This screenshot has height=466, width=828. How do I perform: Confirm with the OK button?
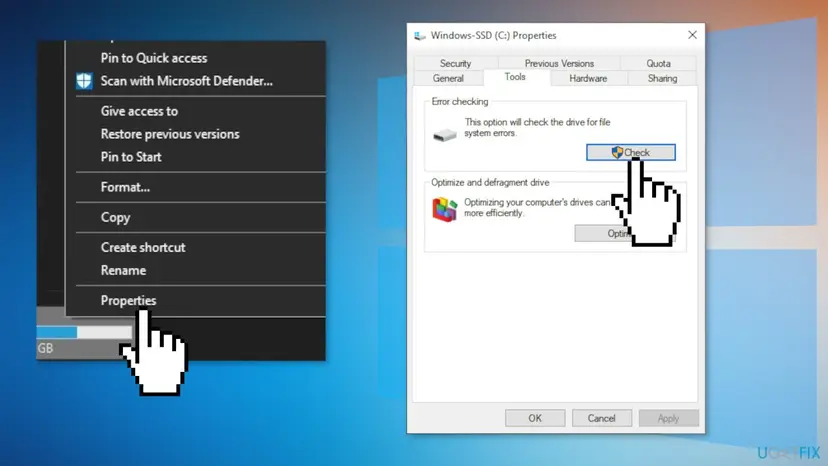[x=535, y=418]
